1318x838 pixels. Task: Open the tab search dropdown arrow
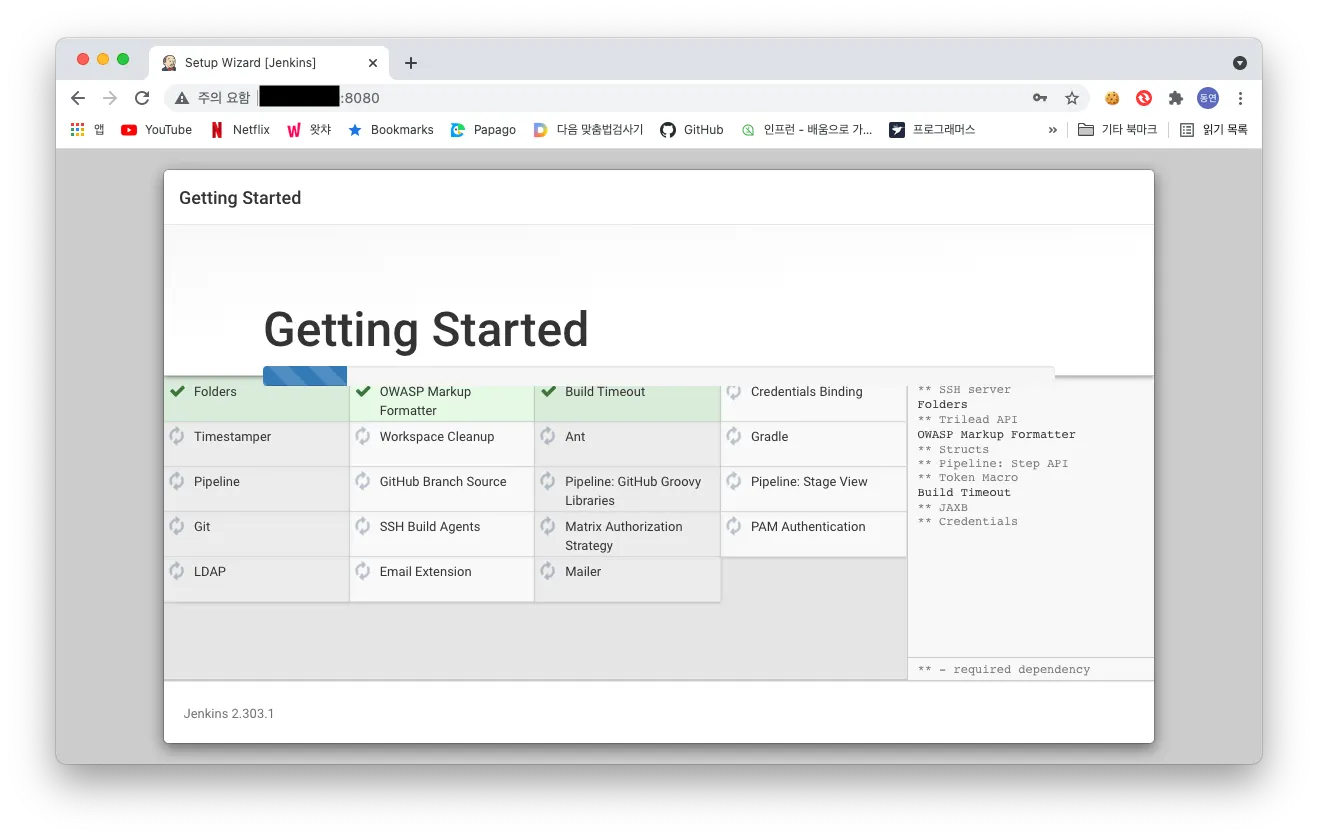1240,63
